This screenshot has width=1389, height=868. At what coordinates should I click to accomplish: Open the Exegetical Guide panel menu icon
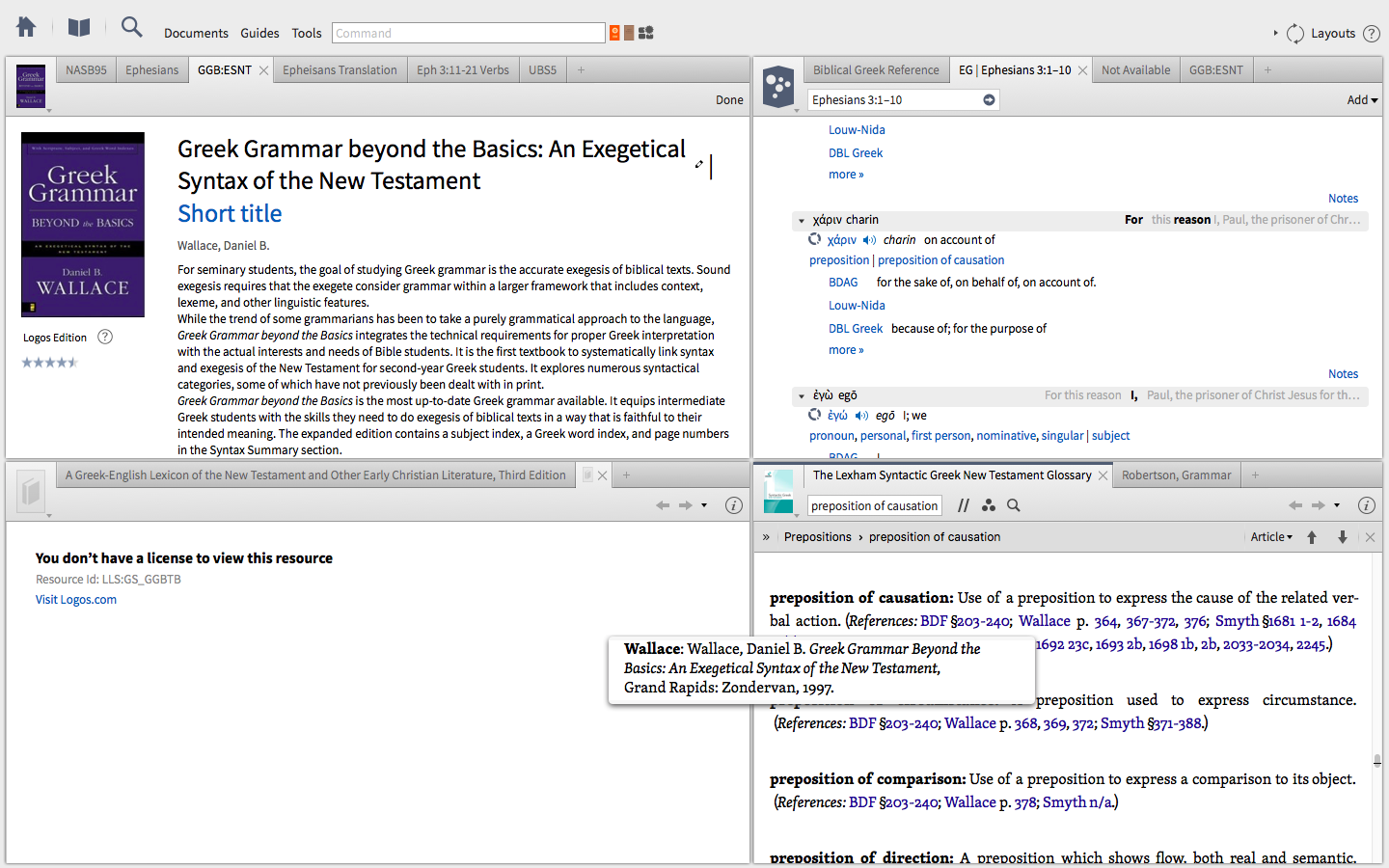(x=777, y=87)
